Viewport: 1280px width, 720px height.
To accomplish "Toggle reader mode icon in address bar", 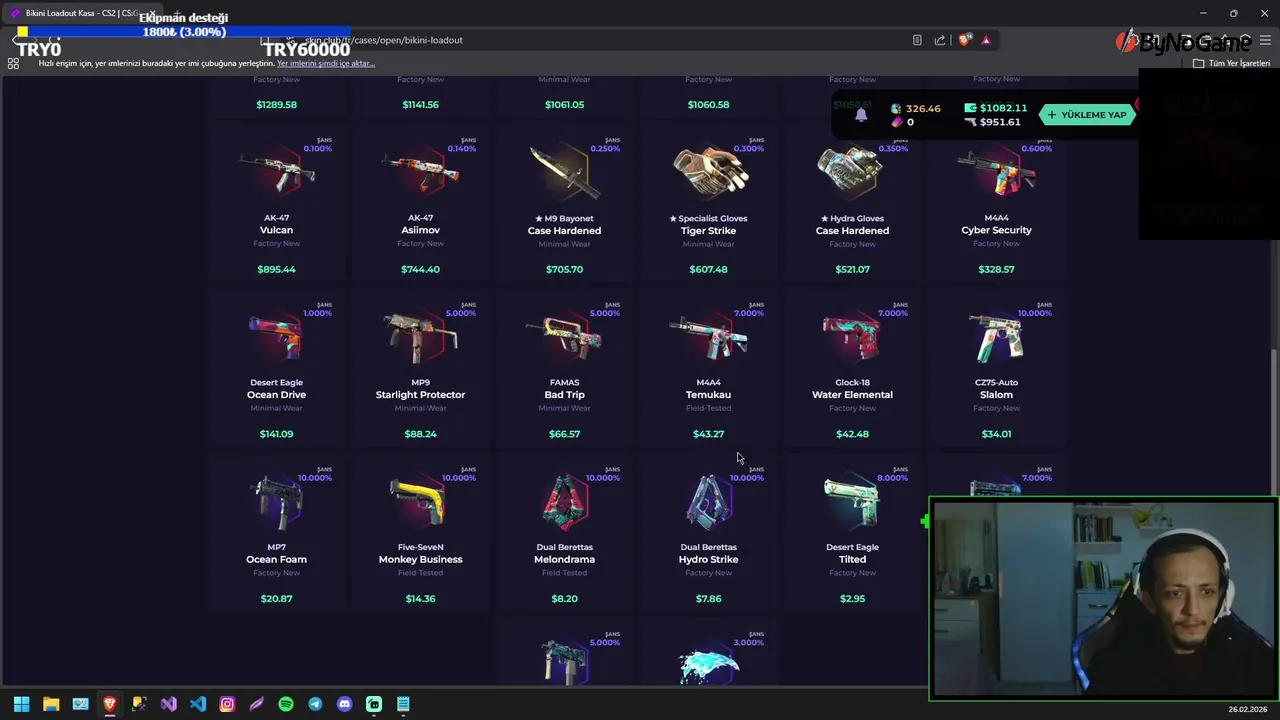I will [x=917, y=40].
